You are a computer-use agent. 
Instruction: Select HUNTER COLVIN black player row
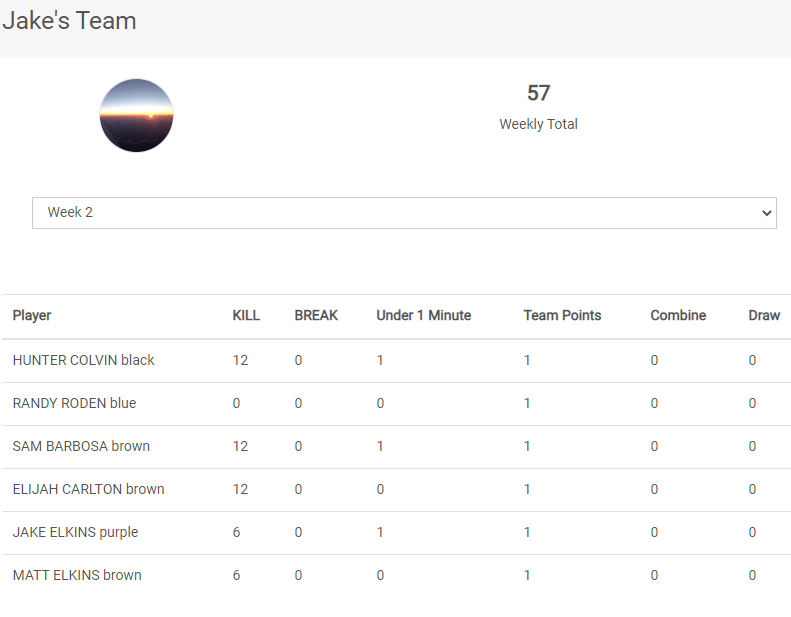(x=84, y=360)
